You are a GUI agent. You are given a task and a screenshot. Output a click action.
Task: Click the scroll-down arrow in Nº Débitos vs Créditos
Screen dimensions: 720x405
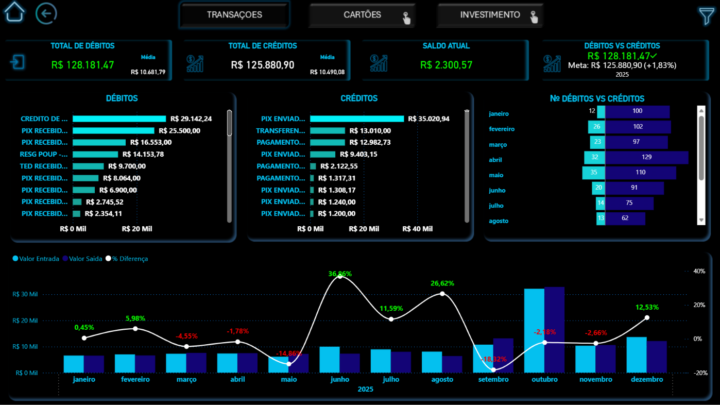coord(701,220)
